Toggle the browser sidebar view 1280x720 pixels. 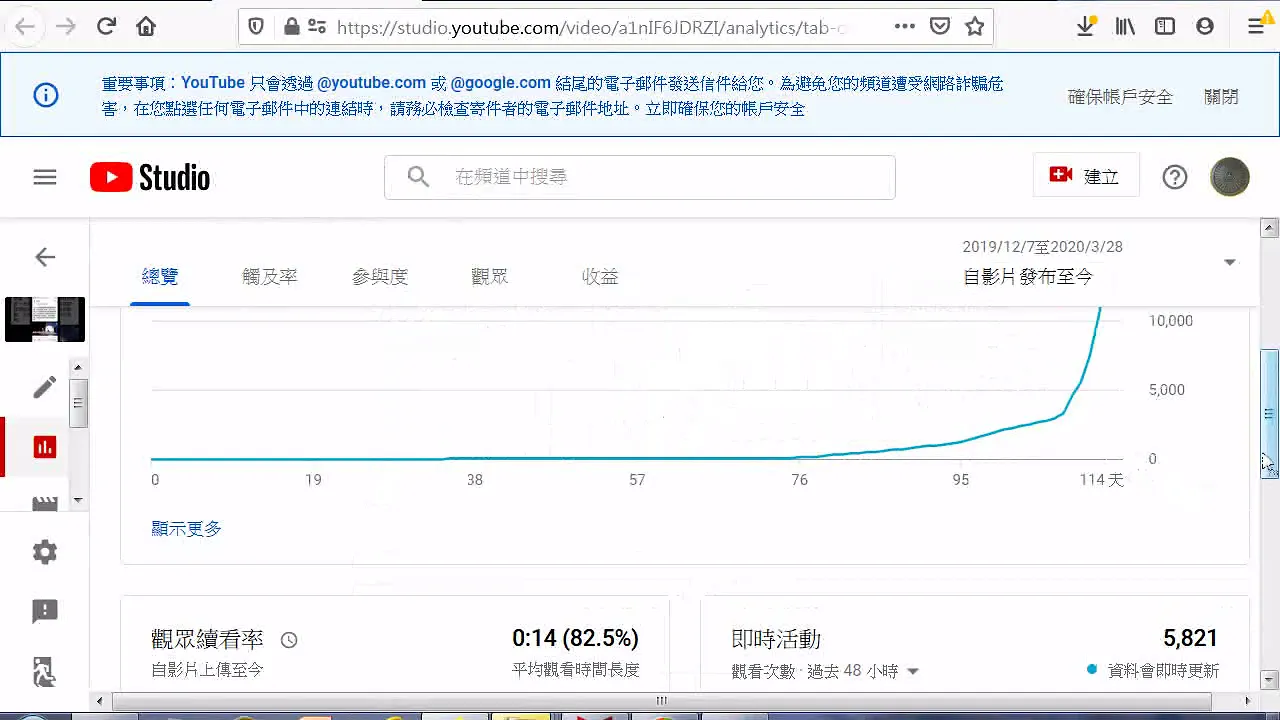(1165, 27)
